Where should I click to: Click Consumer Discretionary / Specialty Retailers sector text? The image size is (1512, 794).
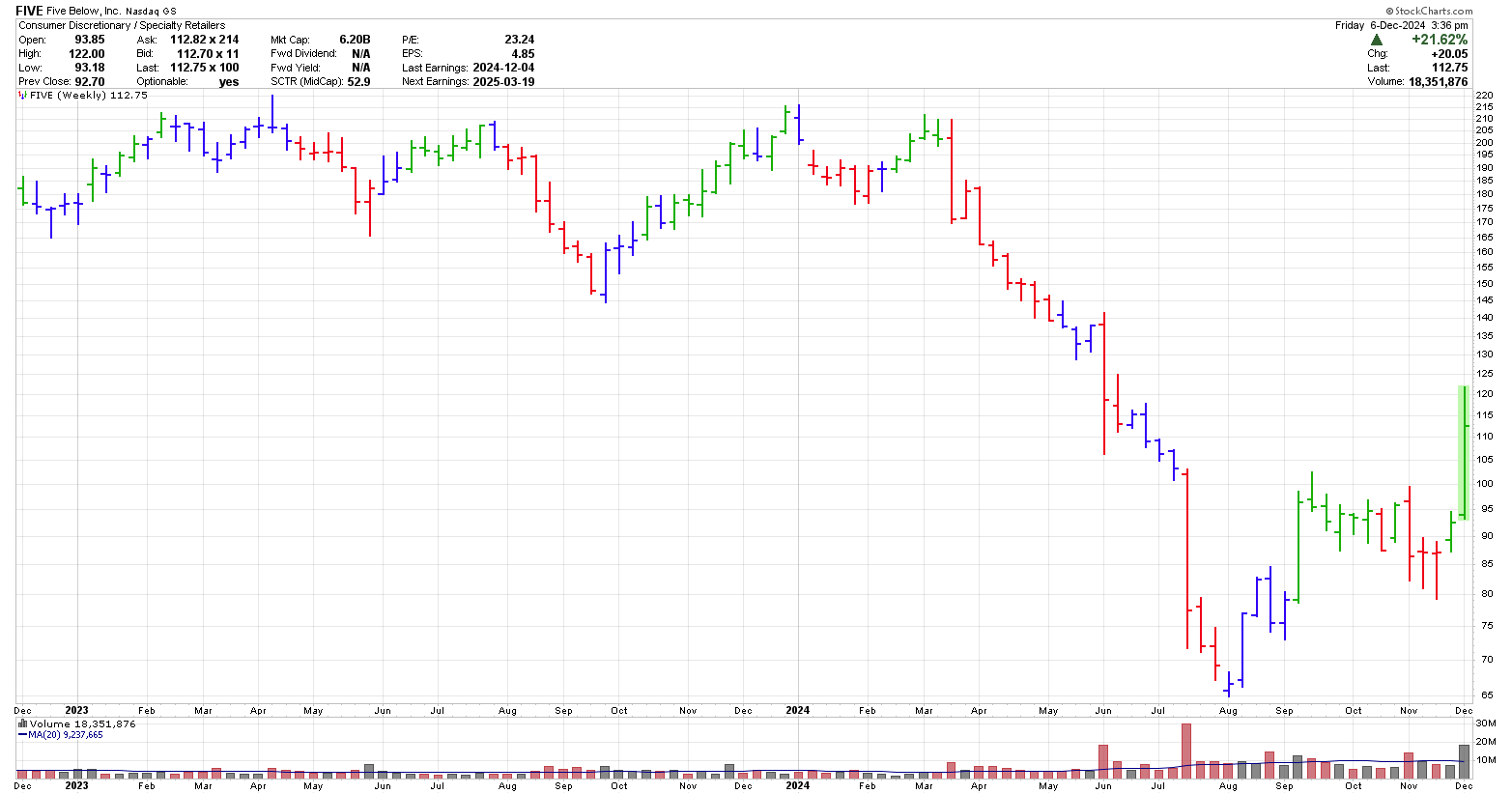tap(122, 25)
